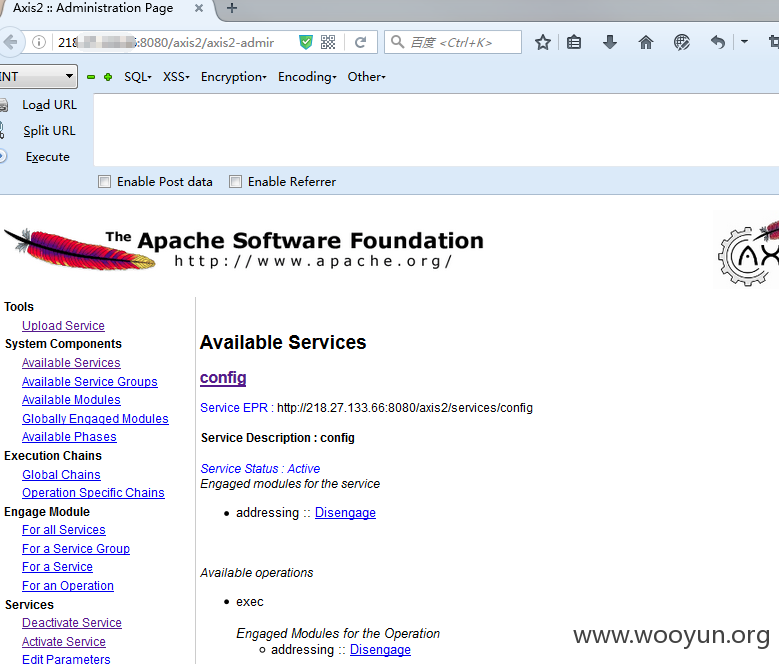Click Split URL button

click(49, 131)
